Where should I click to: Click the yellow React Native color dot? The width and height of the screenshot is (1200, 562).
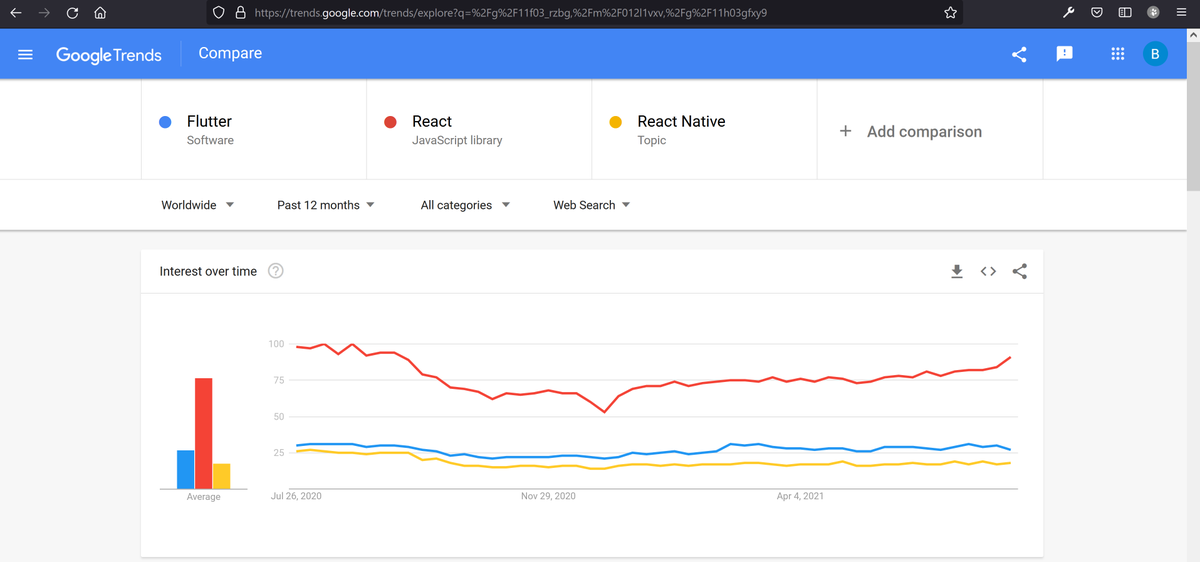pyautogui.click(x=616, y=122)
